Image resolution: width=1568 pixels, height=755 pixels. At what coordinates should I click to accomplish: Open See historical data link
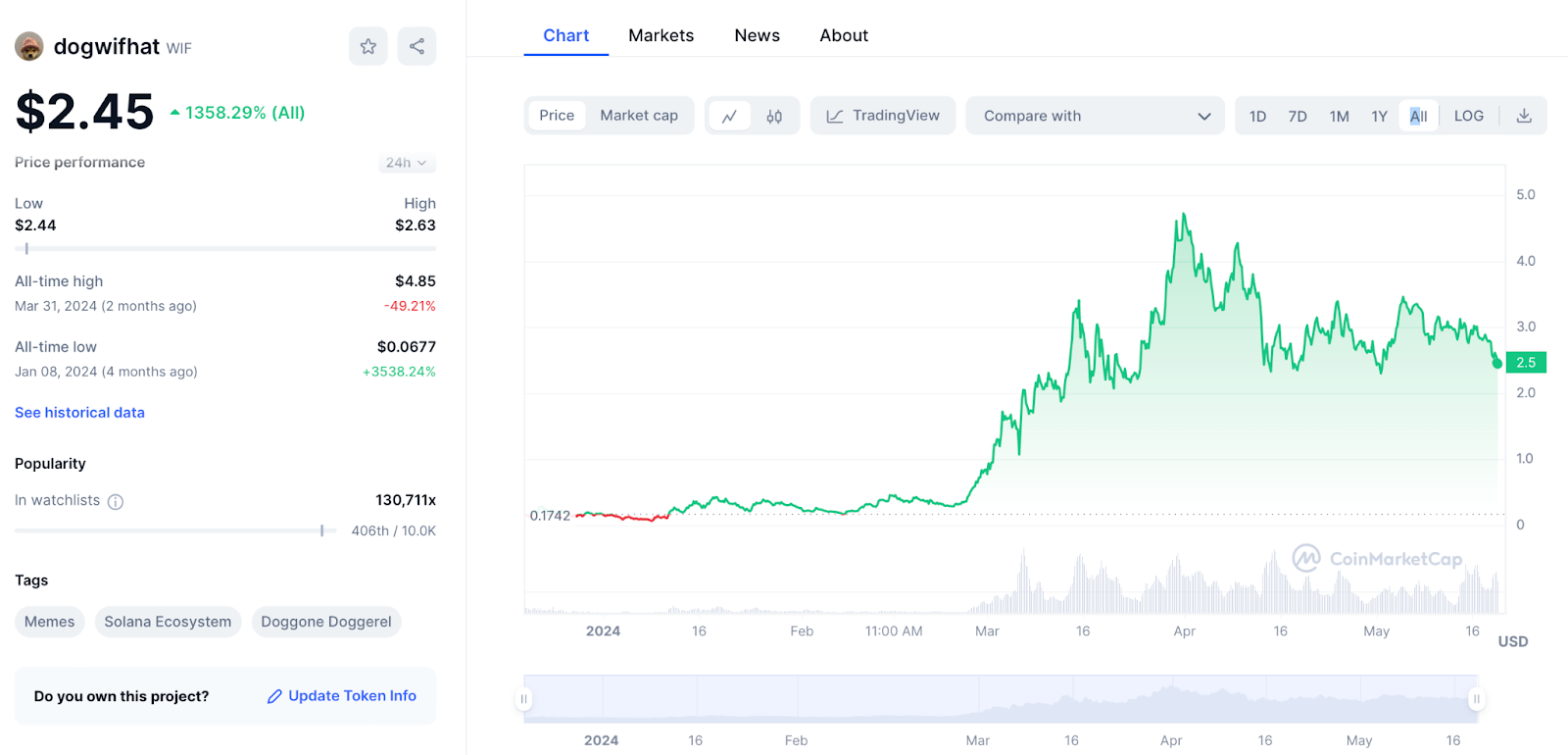click(79, 413)
